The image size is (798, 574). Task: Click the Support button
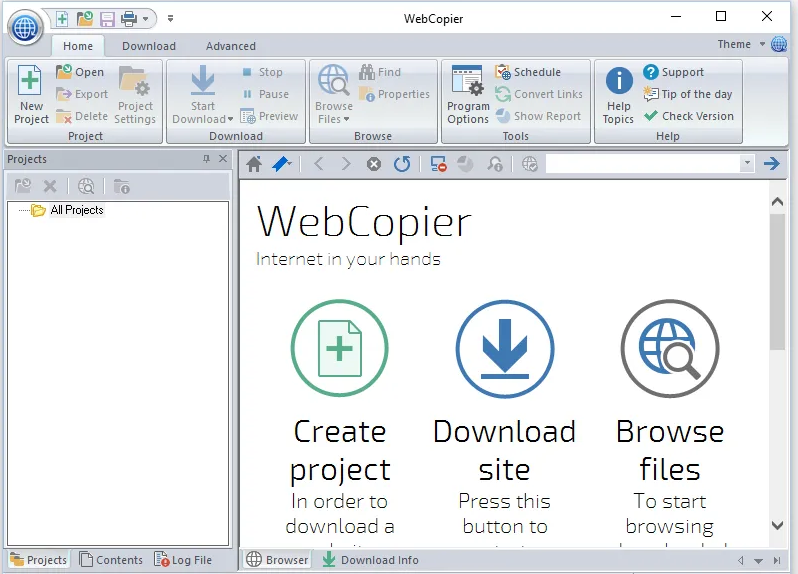pyautogui.click(x=673, y=72)
